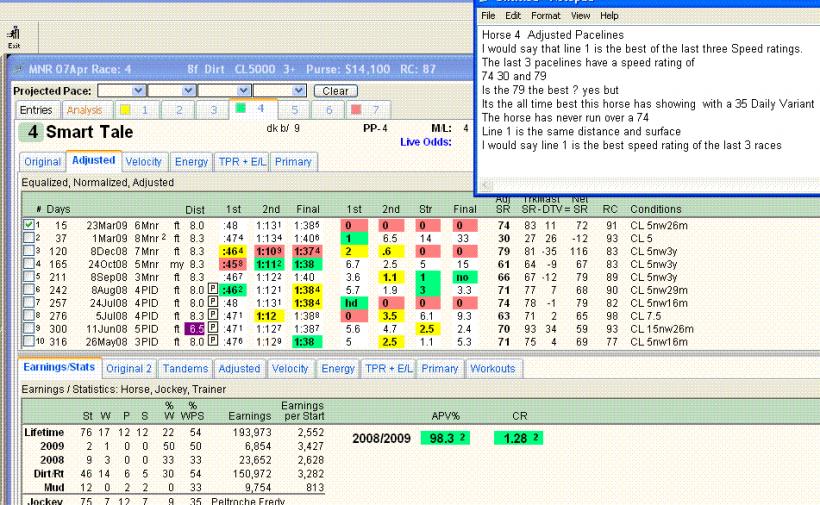Open the Original 2 tab
Viewport: 820px width, 505px height.
pyautogui.click(x=129, y=369)
